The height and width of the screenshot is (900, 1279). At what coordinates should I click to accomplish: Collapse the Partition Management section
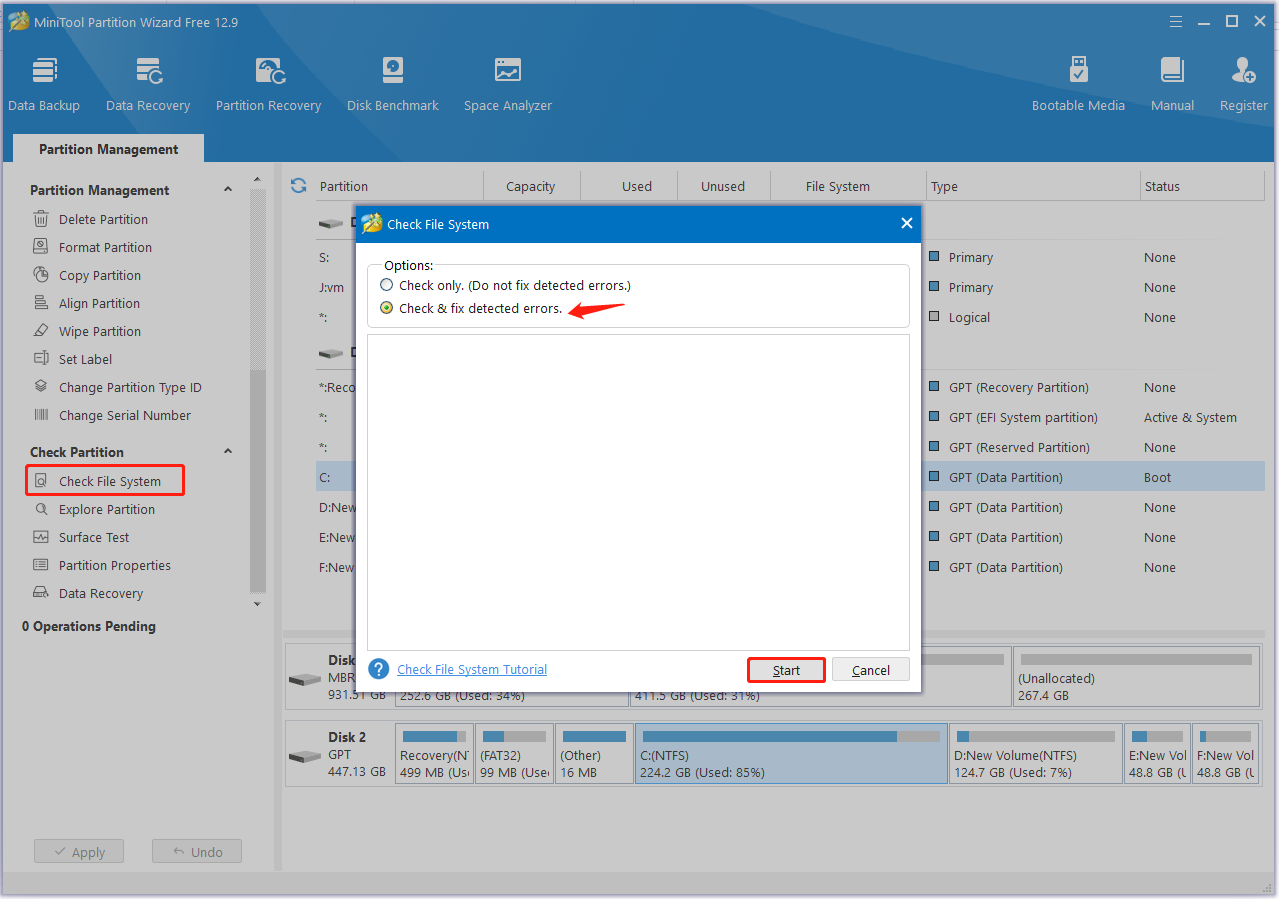228,190
